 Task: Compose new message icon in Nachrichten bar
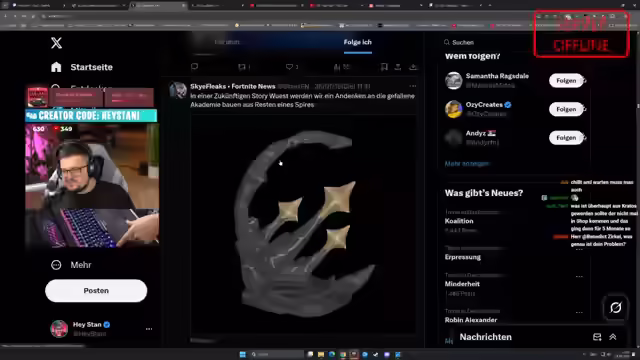click(597, 337)
